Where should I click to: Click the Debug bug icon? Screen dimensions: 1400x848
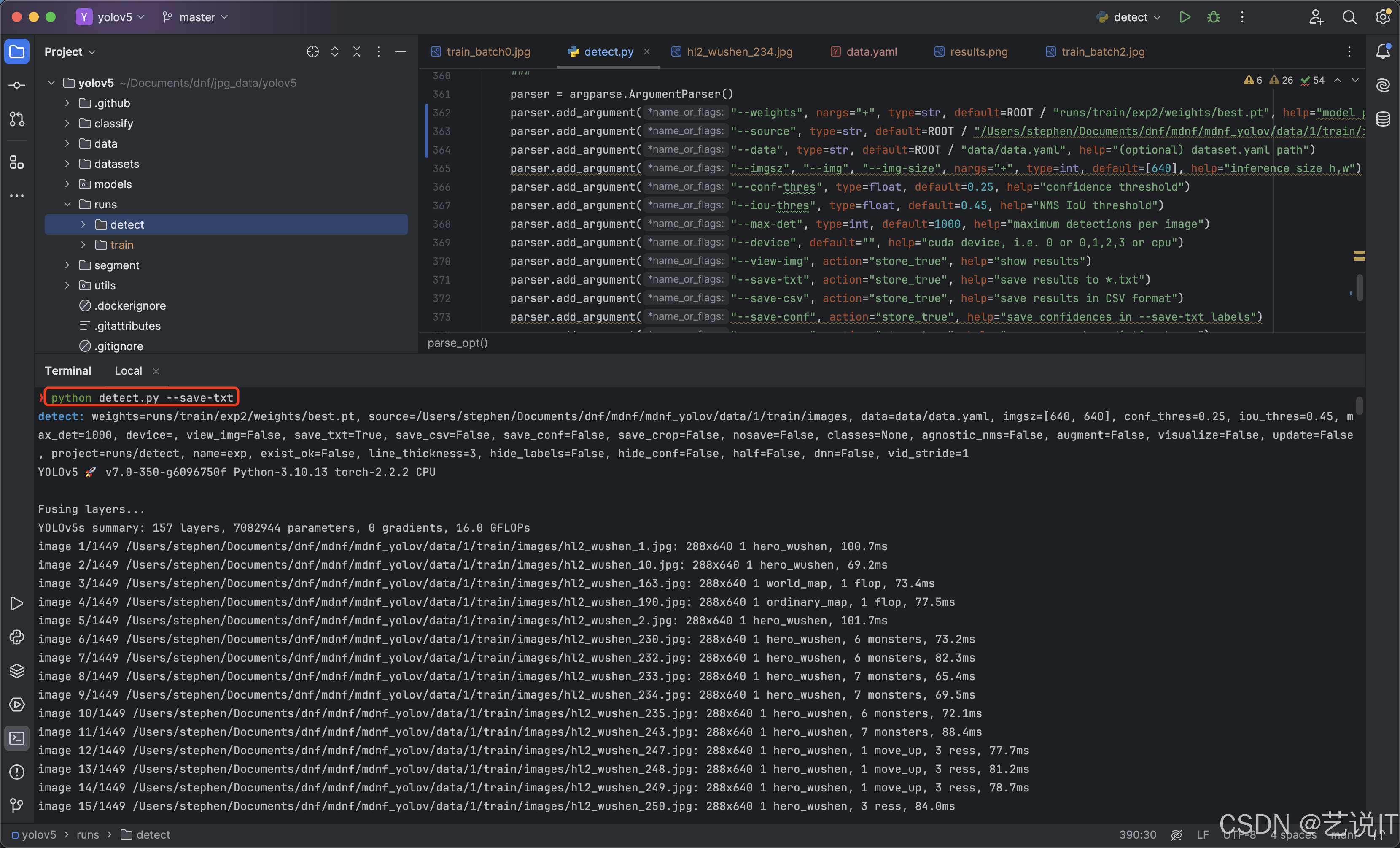tap(1213, 17)
